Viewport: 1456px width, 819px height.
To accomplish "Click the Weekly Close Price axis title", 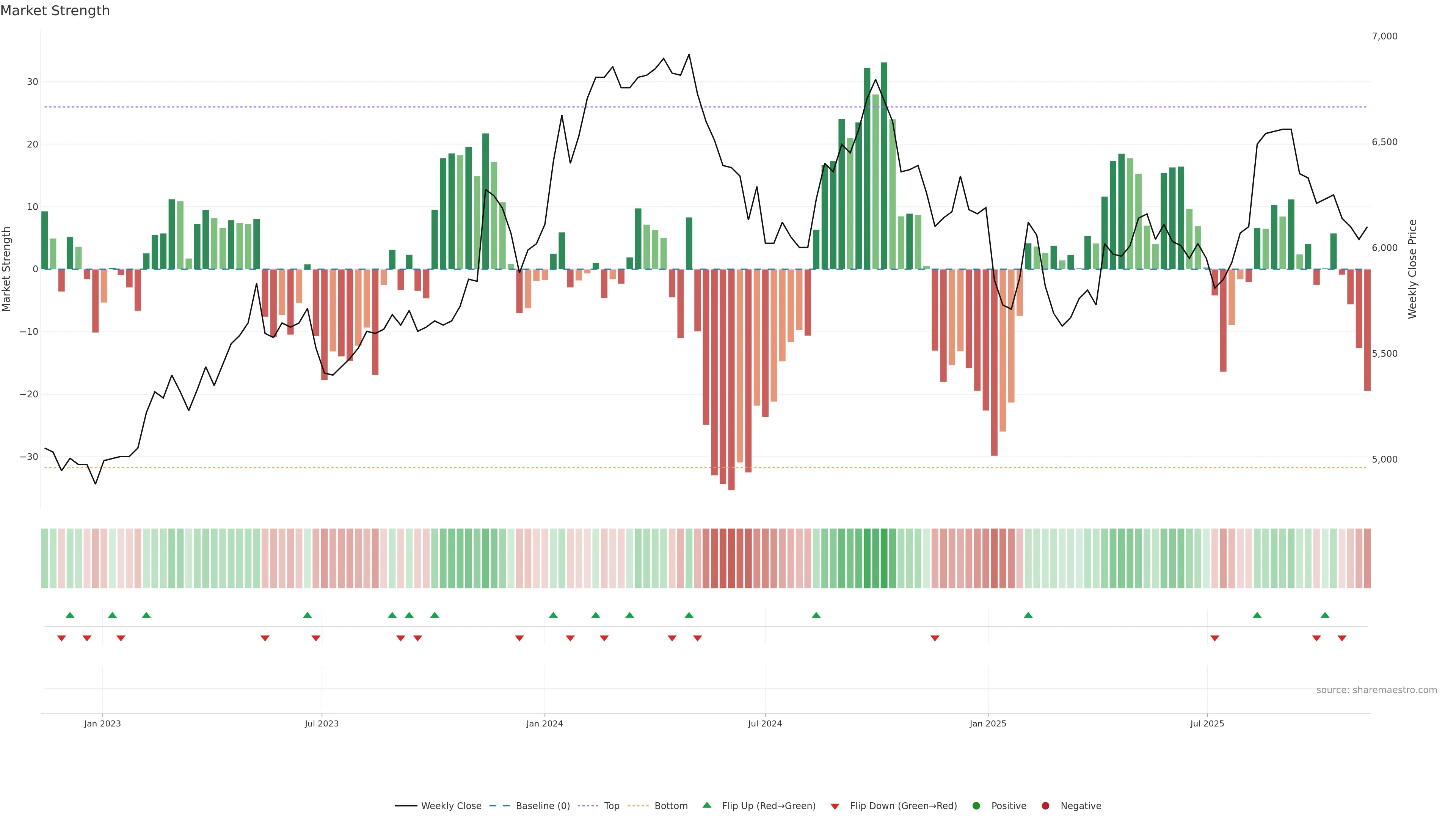I will 1412,269.
